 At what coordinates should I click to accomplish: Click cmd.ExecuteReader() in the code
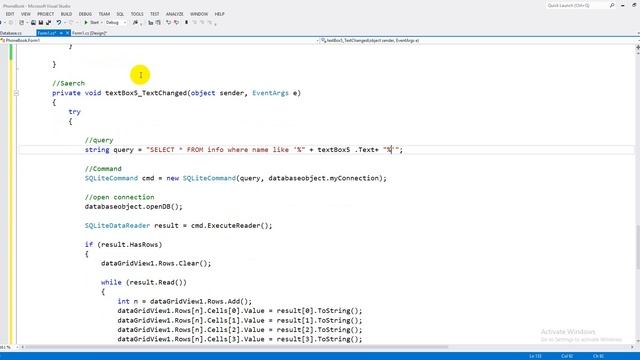[x=230, y=226]
